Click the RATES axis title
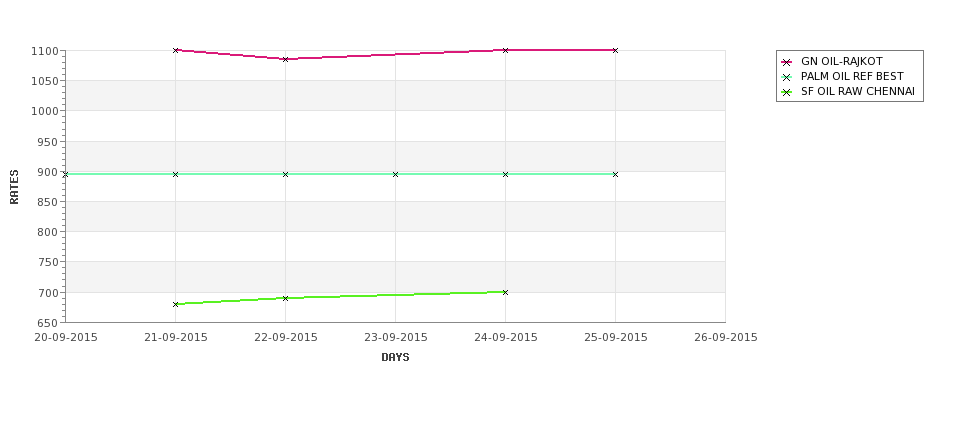 14,187
